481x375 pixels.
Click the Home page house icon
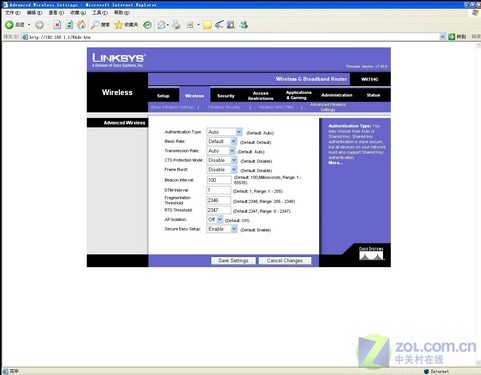coord(81,25)
